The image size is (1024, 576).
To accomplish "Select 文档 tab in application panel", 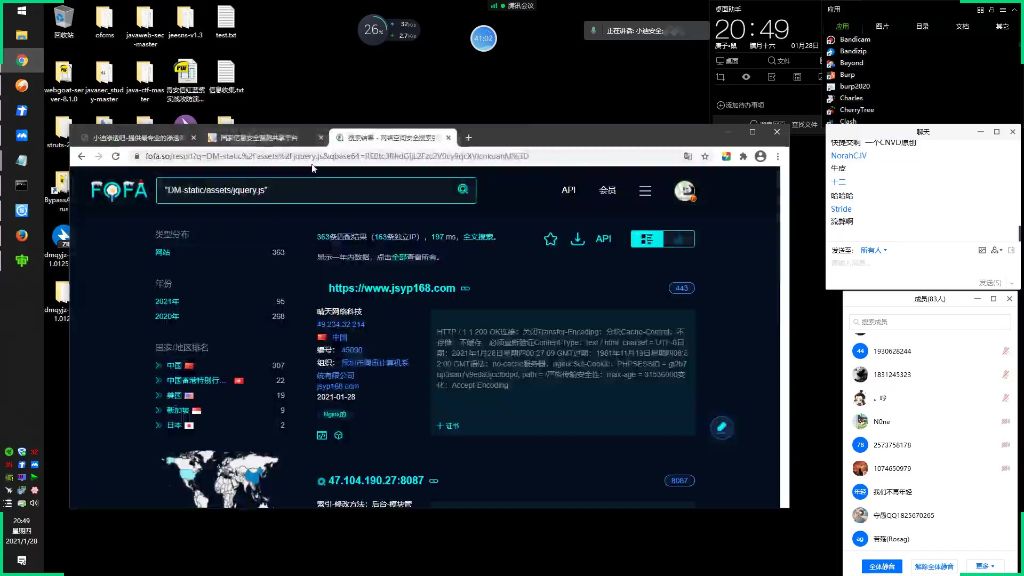I will [x=962, y=26].
